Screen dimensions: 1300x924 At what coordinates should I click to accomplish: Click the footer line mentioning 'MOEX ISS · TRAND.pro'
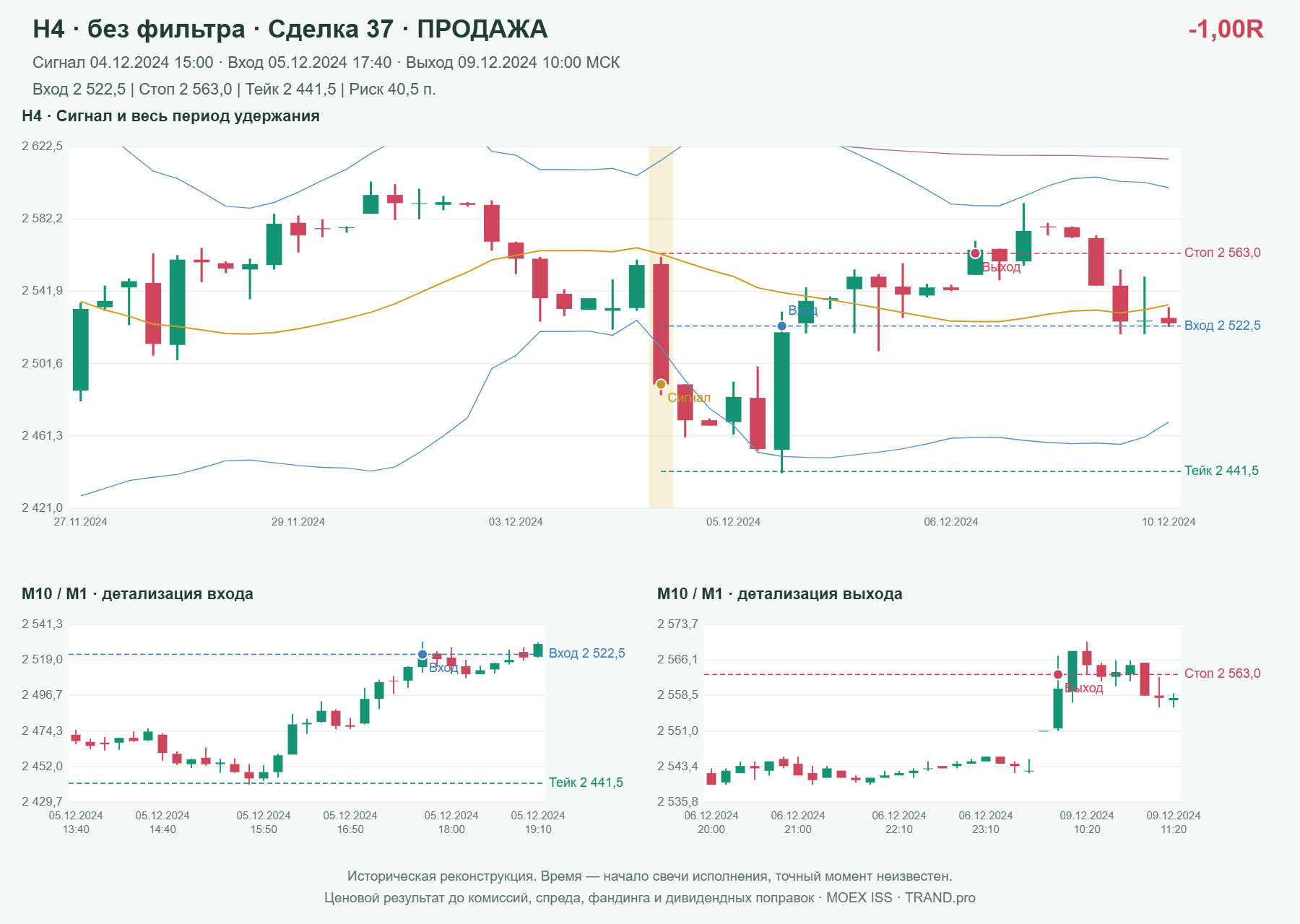pyautogui.click(x=650, y=898)
